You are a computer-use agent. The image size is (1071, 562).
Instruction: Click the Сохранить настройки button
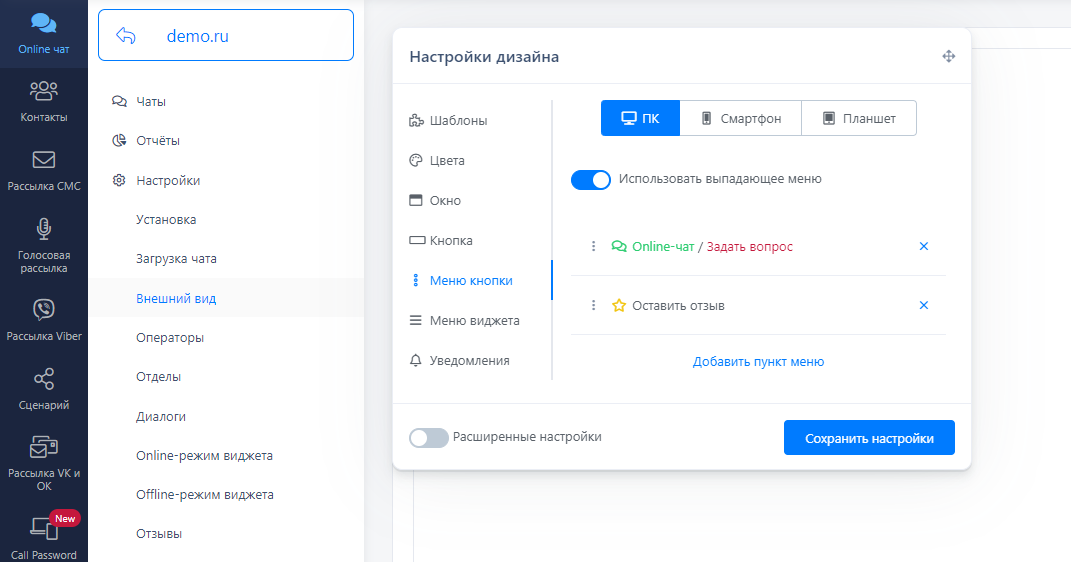click(869, 438)
